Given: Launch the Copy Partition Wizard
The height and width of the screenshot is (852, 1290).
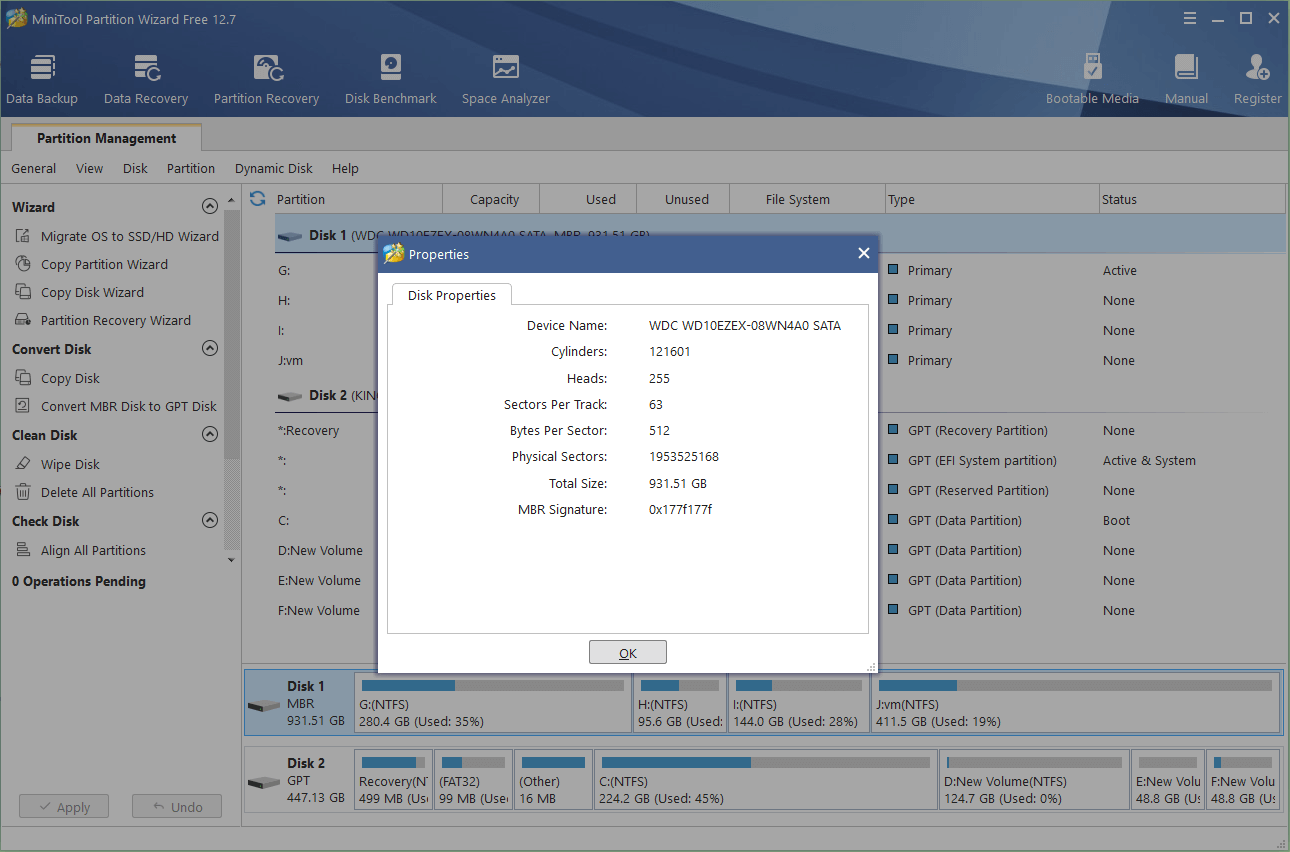Looking at the screenshot, I should coord(91,264).
